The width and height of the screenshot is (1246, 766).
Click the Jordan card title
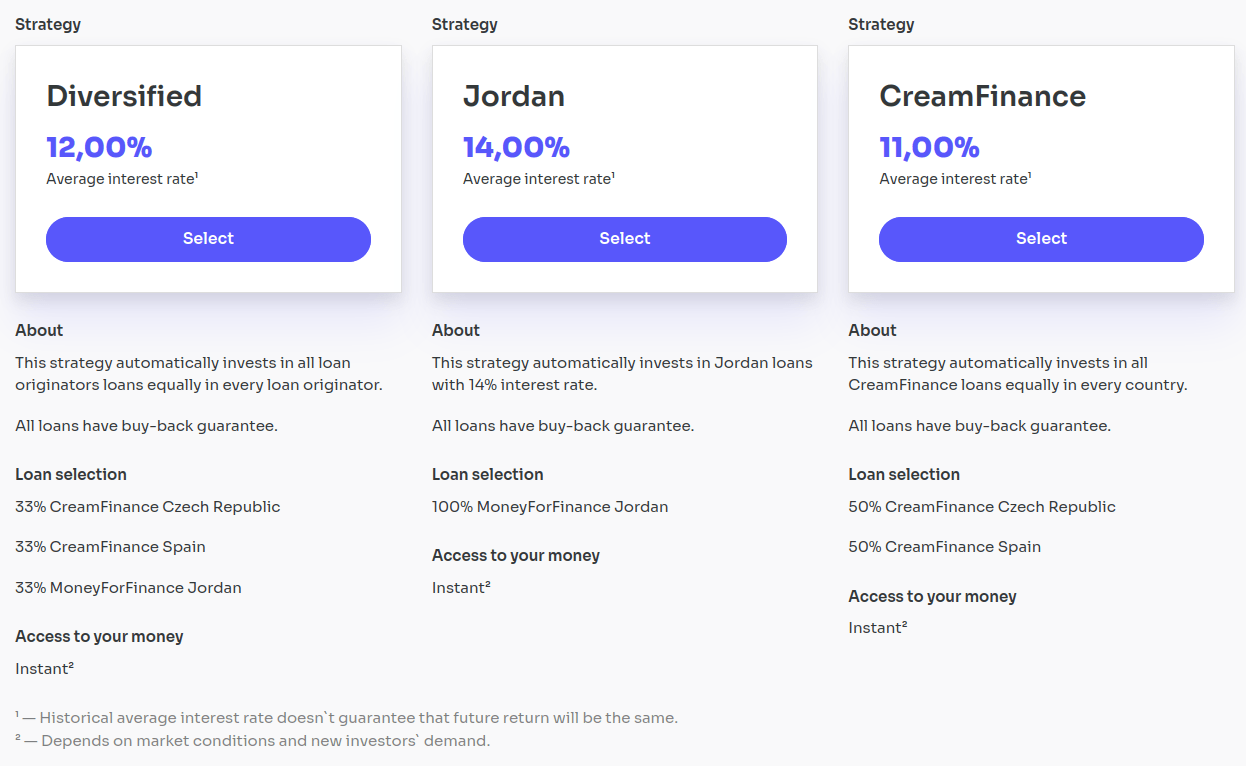point(514,96)
